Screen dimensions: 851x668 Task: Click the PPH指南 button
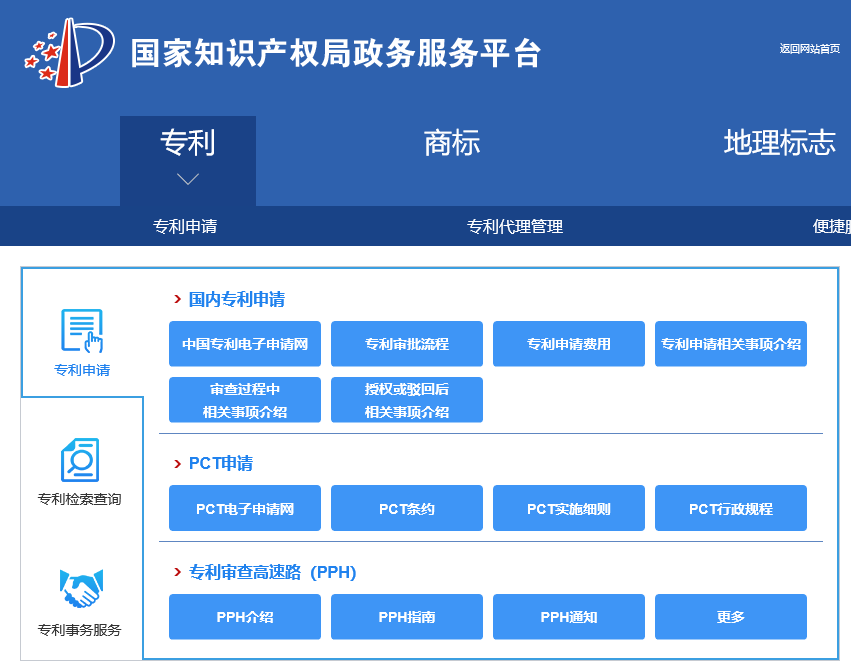click(x=407, y=617)
